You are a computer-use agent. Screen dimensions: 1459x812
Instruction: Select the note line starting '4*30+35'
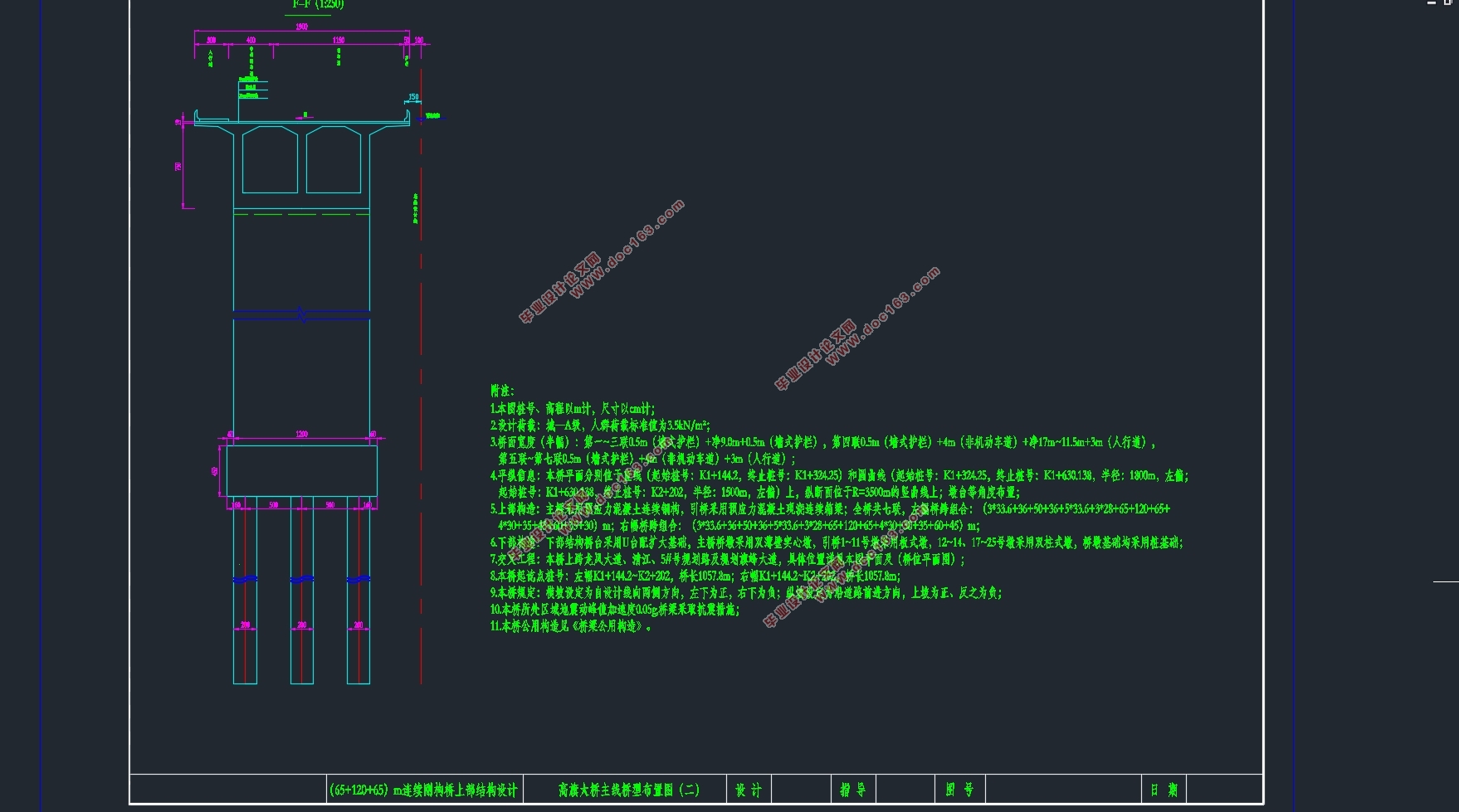point(739,526)
